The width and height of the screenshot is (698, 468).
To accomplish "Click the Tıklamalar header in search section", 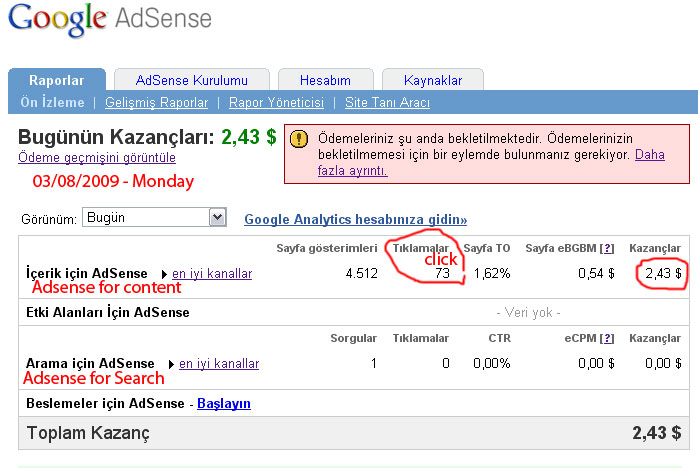I will coord(421,338).
